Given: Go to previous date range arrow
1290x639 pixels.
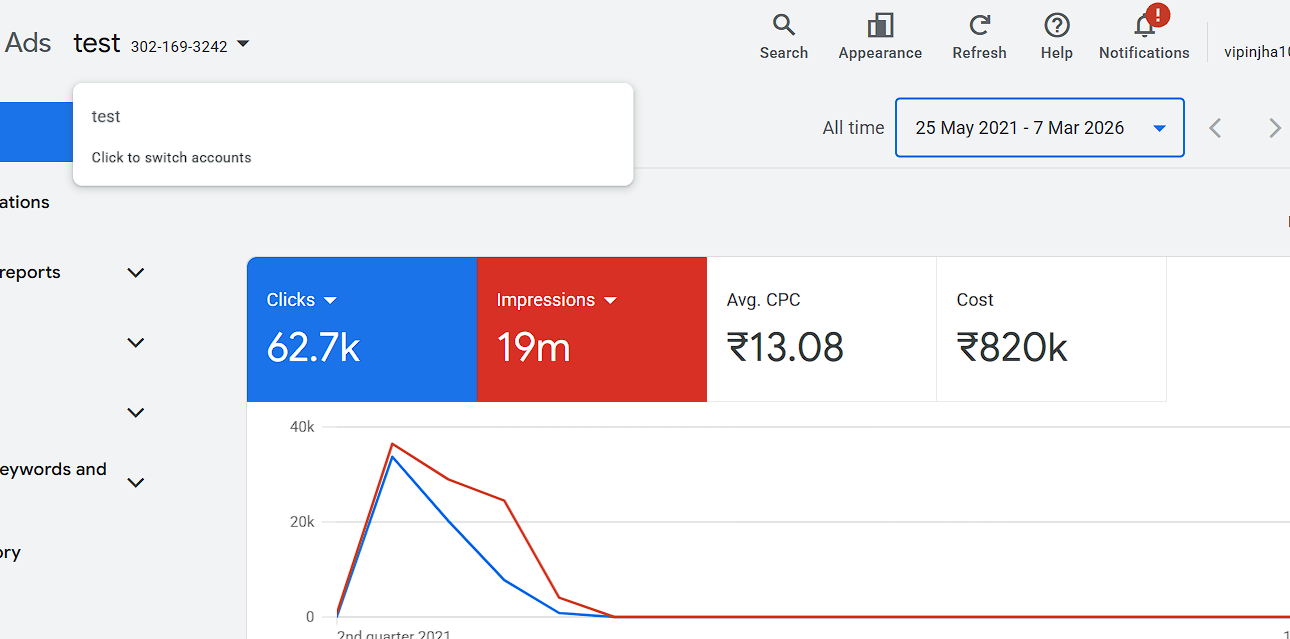Looking at the screenshot, I should 1215,128.
